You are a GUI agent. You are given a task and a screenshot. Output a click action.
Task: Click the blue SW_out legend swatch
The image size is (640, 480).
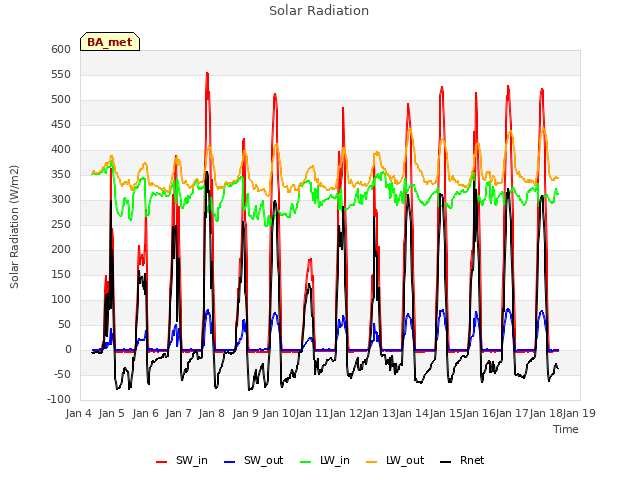tap(230, 462)
